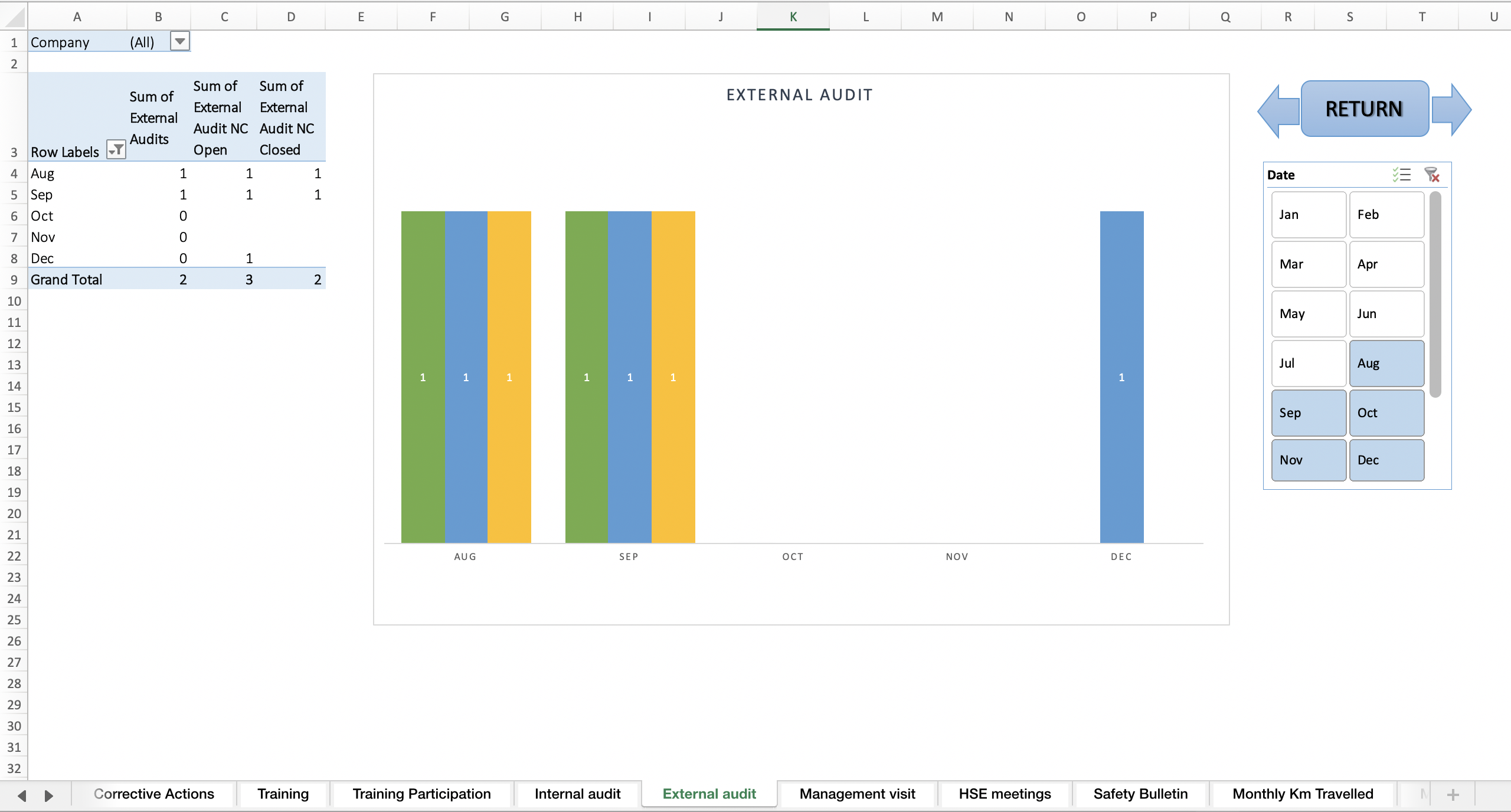Click the next-sheet navigation arrow
The width and height of the screenshot is (1511, 812).
48,794
